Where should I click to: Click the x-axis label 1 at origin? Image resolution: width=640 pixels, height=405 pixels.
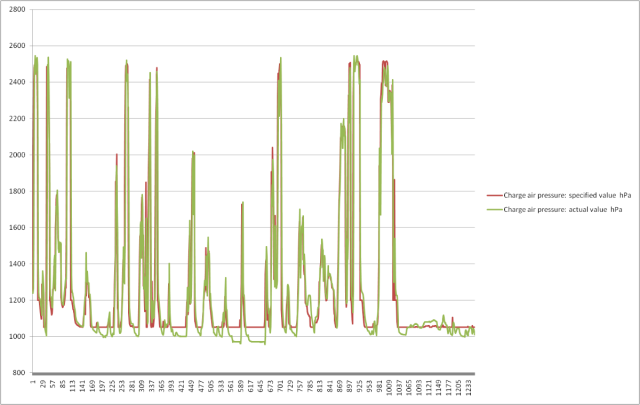(33, 381)
